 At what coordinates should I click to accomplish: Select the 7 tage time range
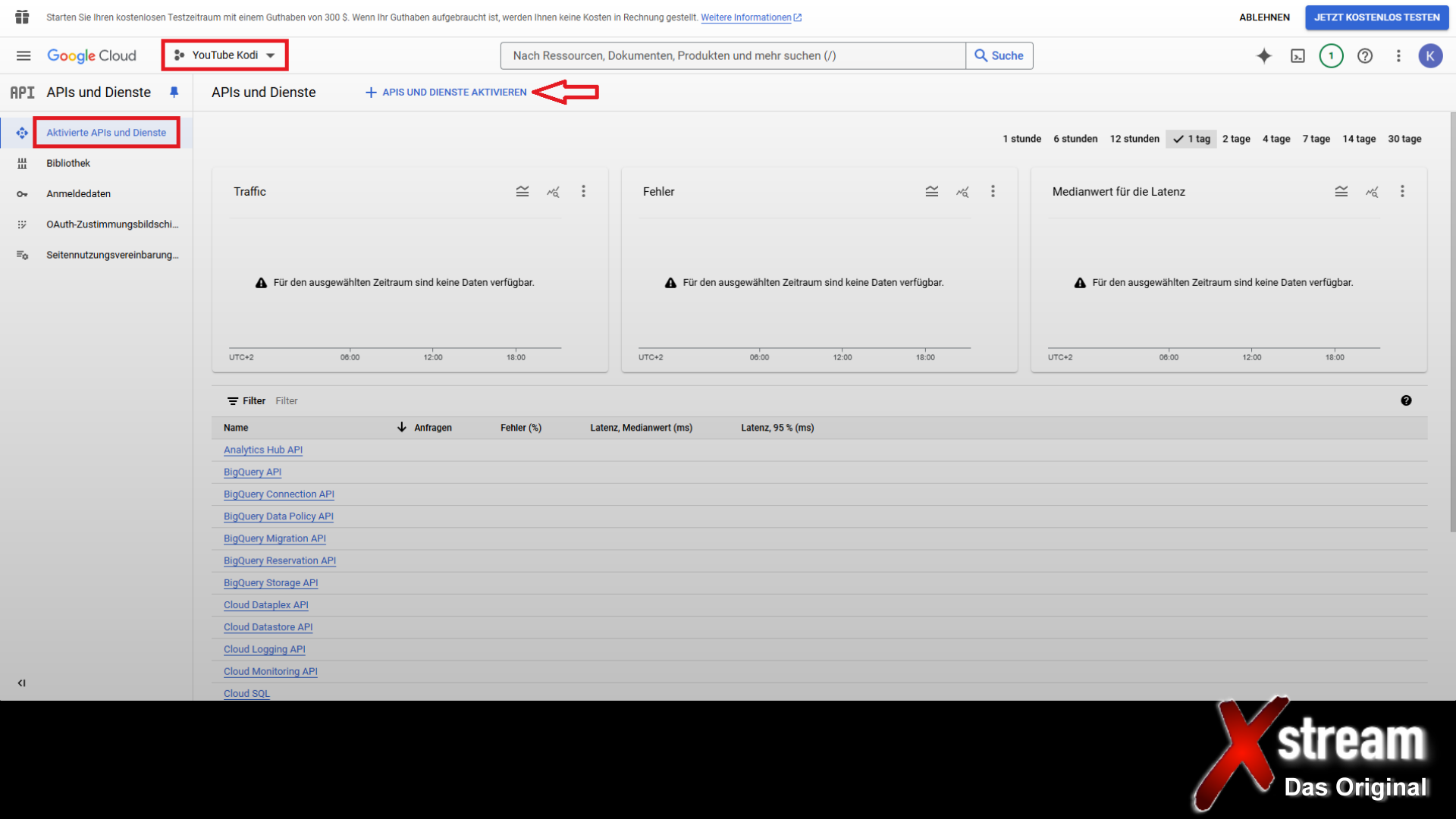point(1316,139)
